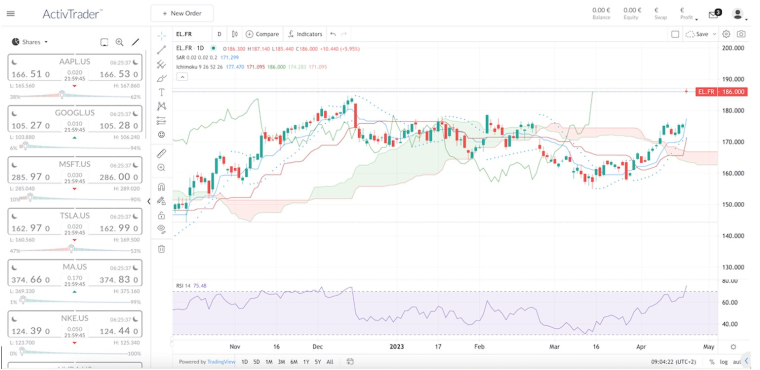Image resolution: width=760 pixels, height=370 pixels.
Task: Click AAPL.US sentiment slider handle
Action: [x=62, y=94]
